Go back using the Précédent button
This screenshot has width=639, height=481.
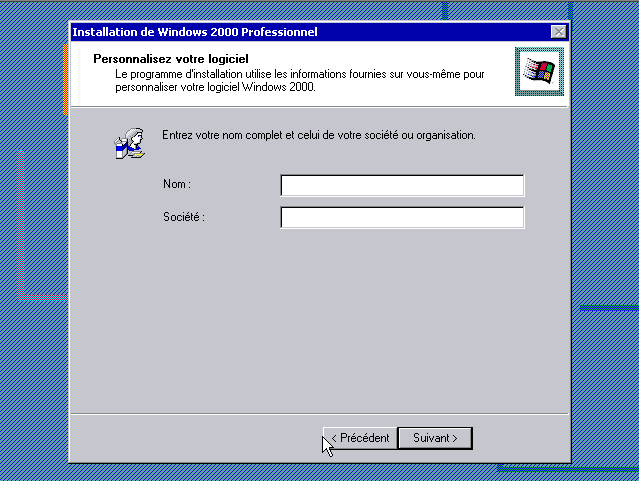tap(360, 438)
